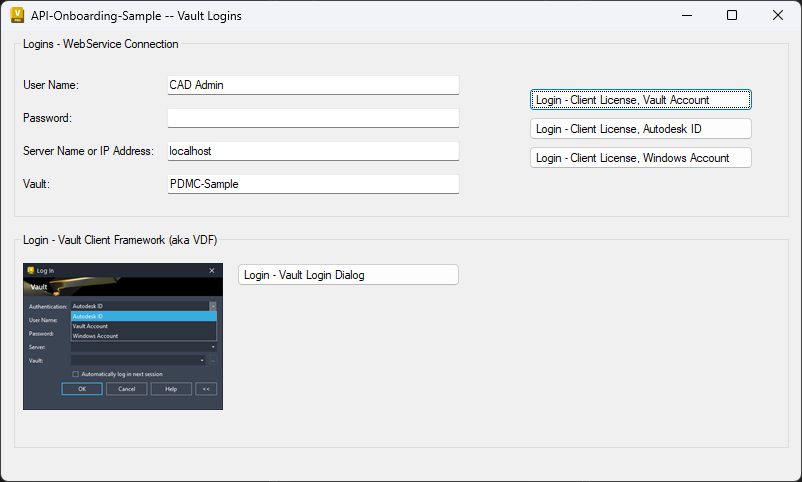The width and height of the screenshot is (802, 482).
Task: Click Login - Client License, Vault Account button
Action: (640, 100)
